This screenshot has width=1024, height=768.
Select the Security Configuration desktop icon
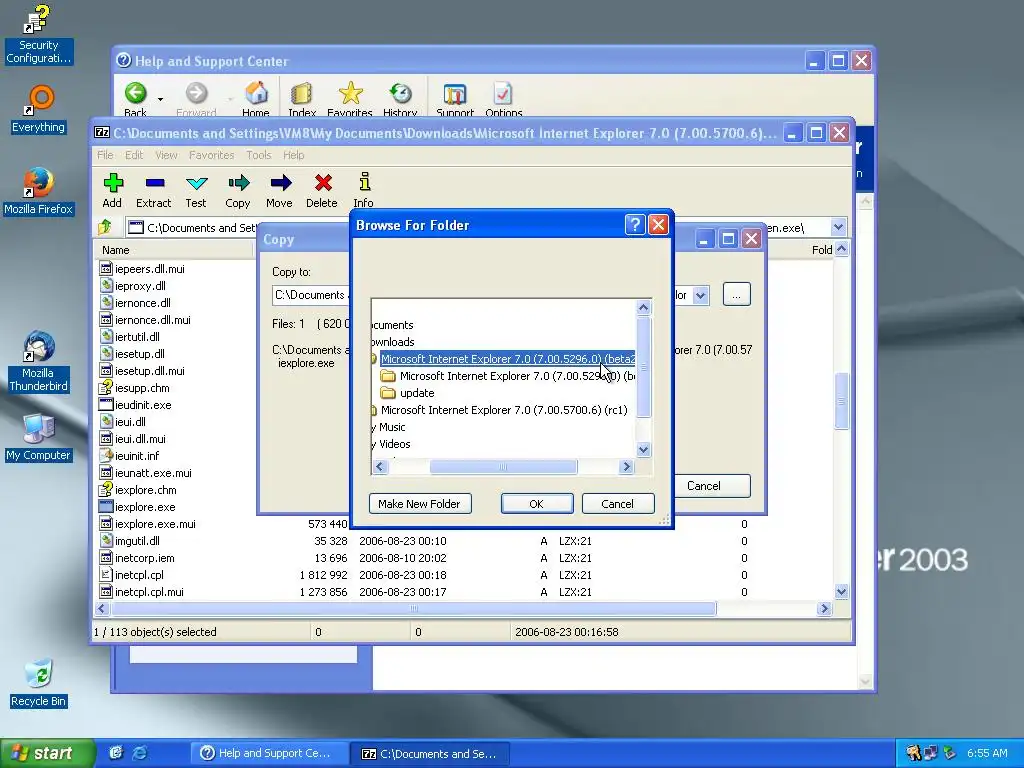tap(38, 35)
